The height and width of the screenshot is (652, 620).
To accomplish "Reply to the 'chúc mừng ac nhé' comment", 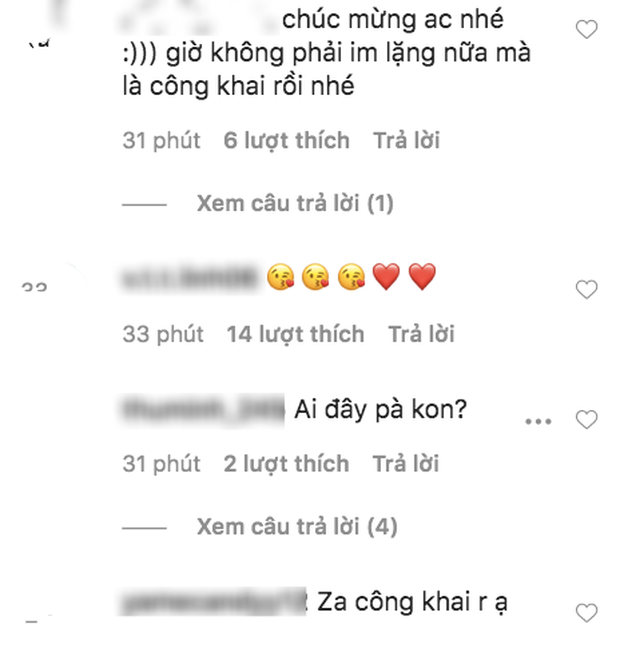I will tap(406, 140).
